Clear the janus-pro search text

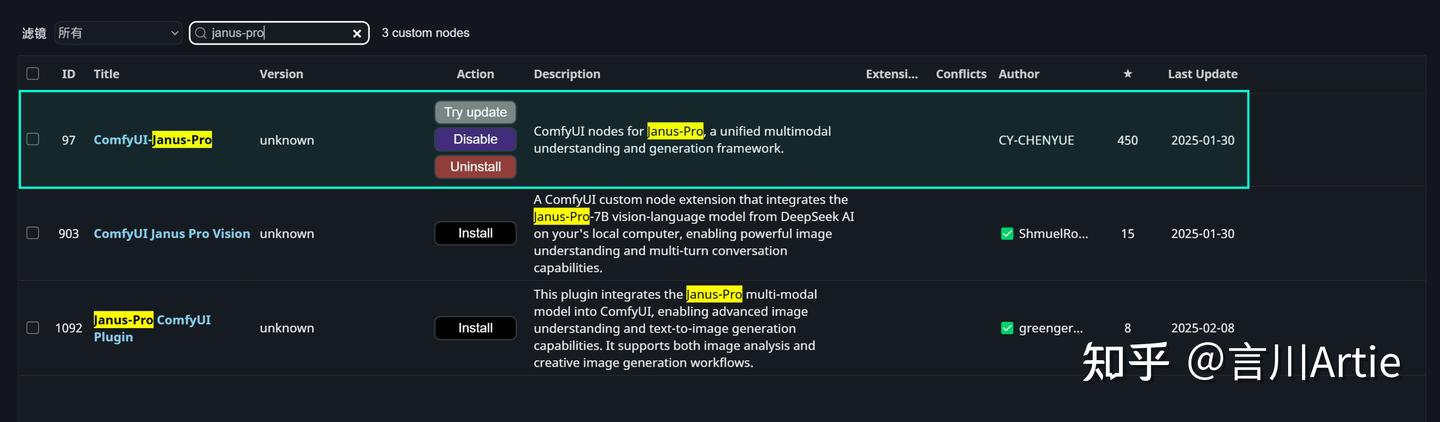tap(357, 34)
